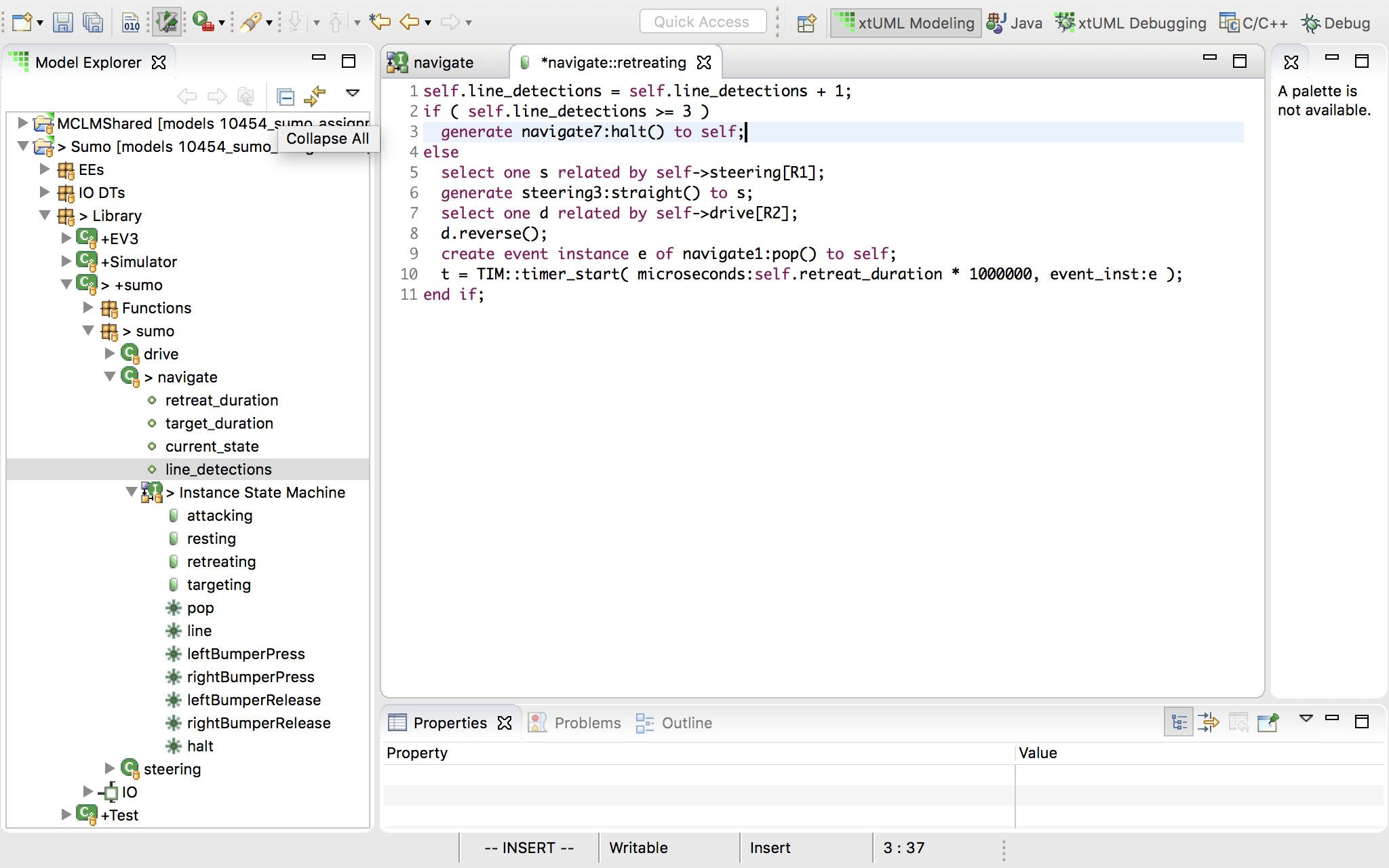This screenshot has width=1389, height=868.
Task: Select the +Test component
Action: [119, 815]
